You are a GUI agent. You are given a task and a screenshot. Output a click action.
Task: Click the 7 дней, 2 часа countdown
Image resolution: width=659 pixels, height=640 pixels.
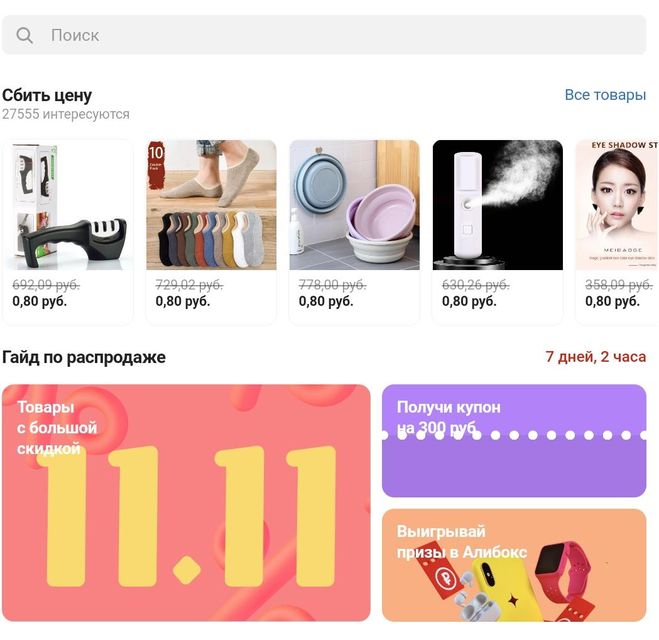coord(596,357)
